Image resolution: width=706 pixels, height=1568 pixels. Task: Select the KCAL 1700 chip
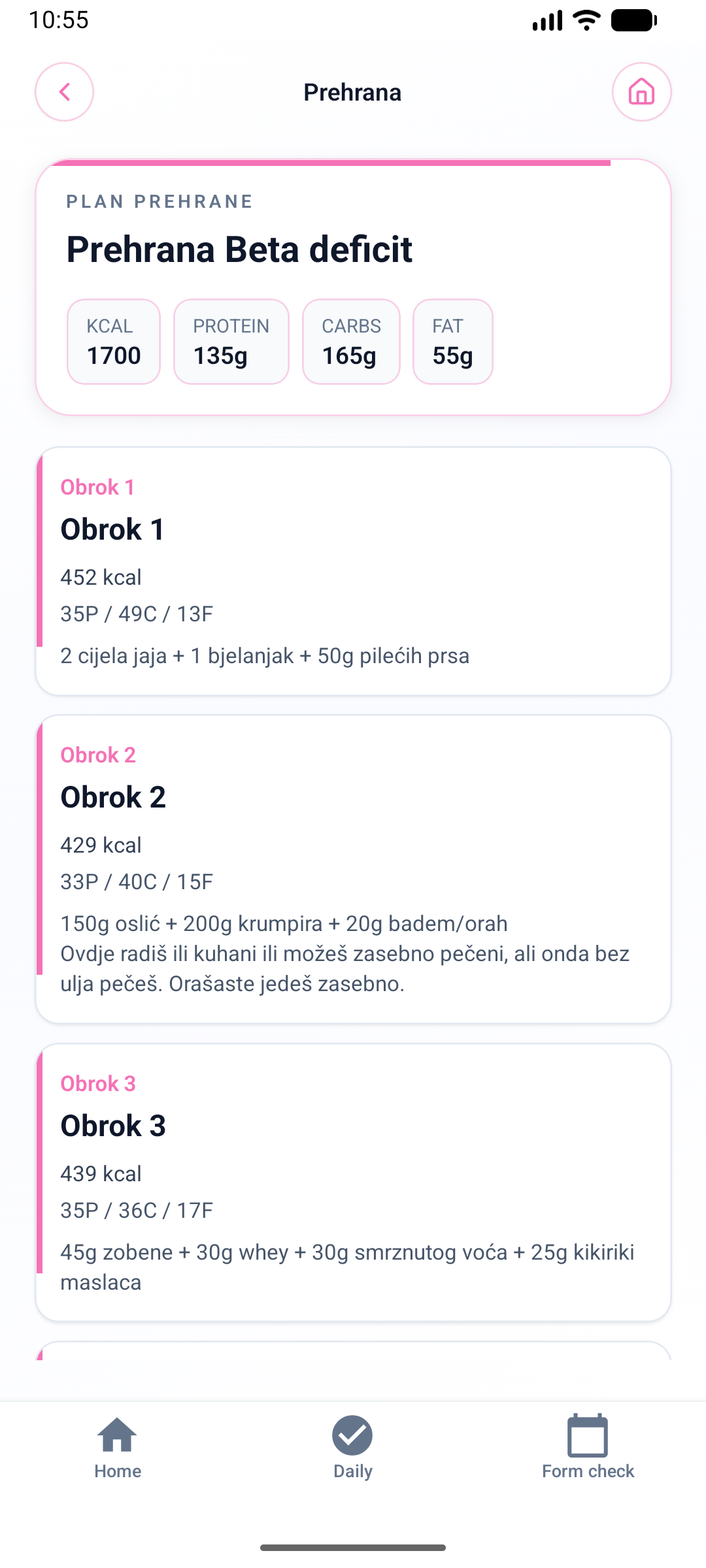[114, 342]
